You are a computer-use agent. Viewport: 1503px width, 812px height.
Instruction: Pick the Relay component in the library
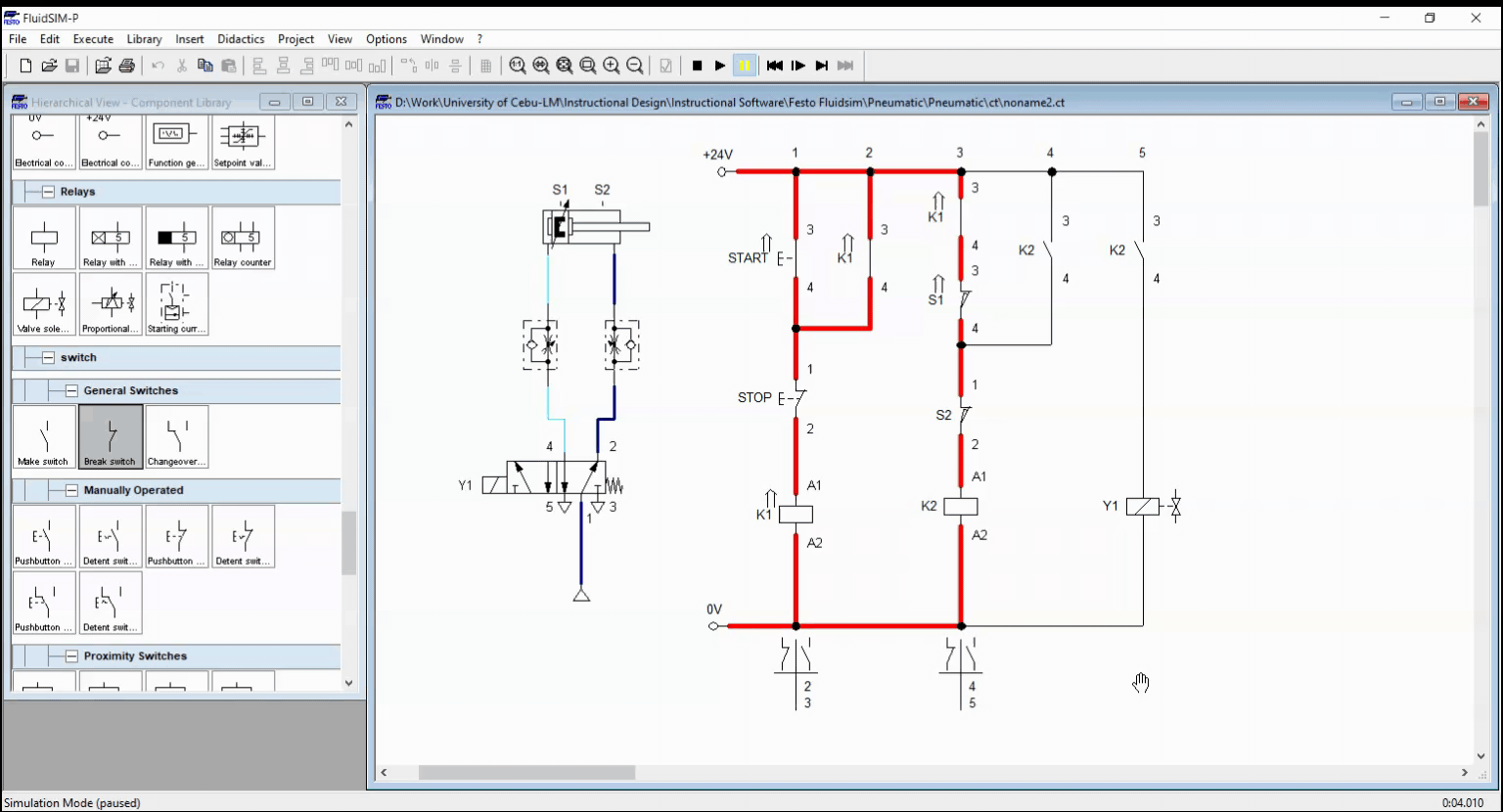(x=44, y=238)
